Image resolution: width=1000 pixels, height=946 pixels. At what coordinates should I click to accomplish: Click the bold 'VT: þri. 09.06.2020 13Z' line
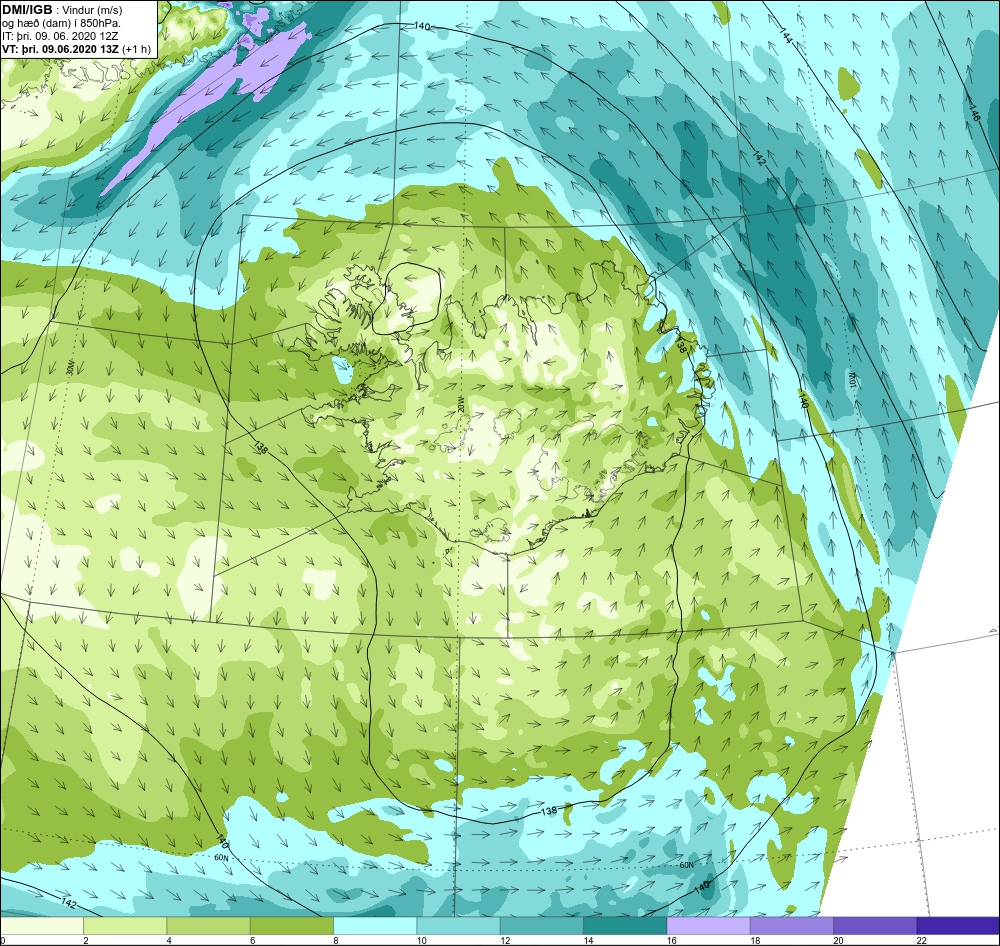pyautogui.click(x=60, y=49)
